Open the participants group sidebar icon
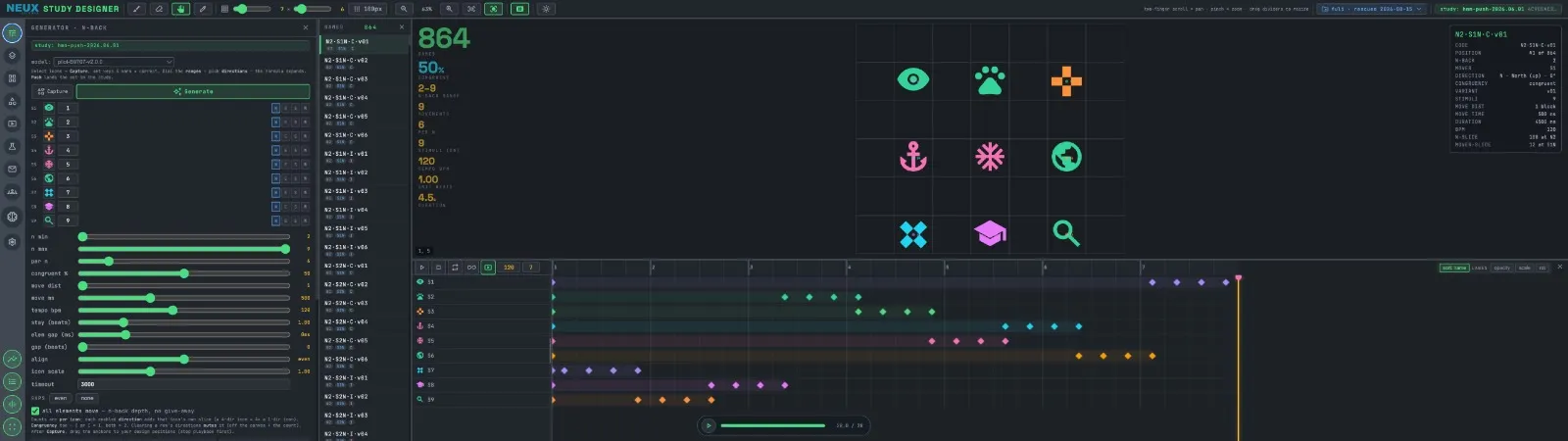The height and width of the screenshot is (441, 1568). 12,192
